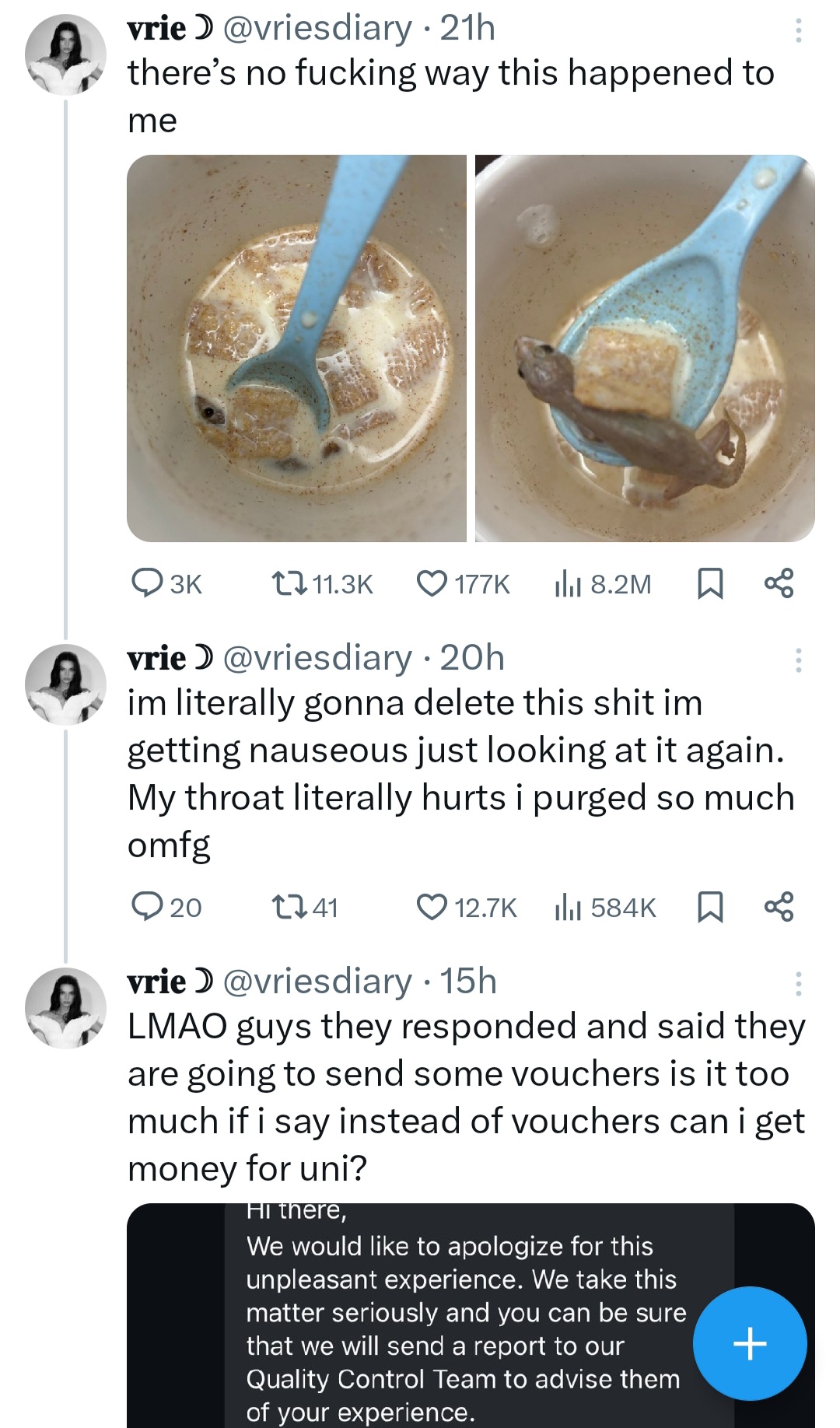Open more options for the 21h tweet
The width and height of the screenshot is (840, 1428).
coord(798,31)
